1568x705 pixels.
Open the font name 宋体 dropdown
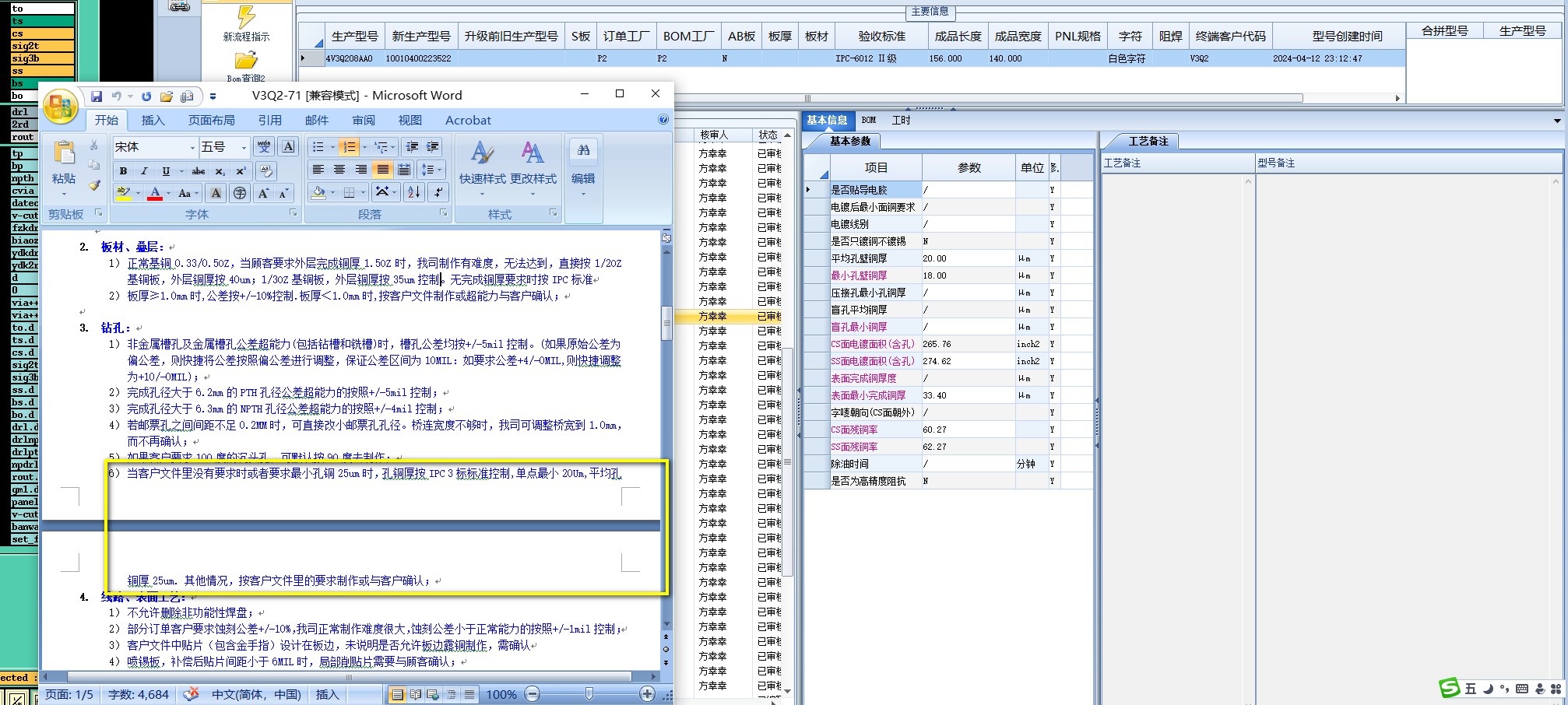pos(192,147)
